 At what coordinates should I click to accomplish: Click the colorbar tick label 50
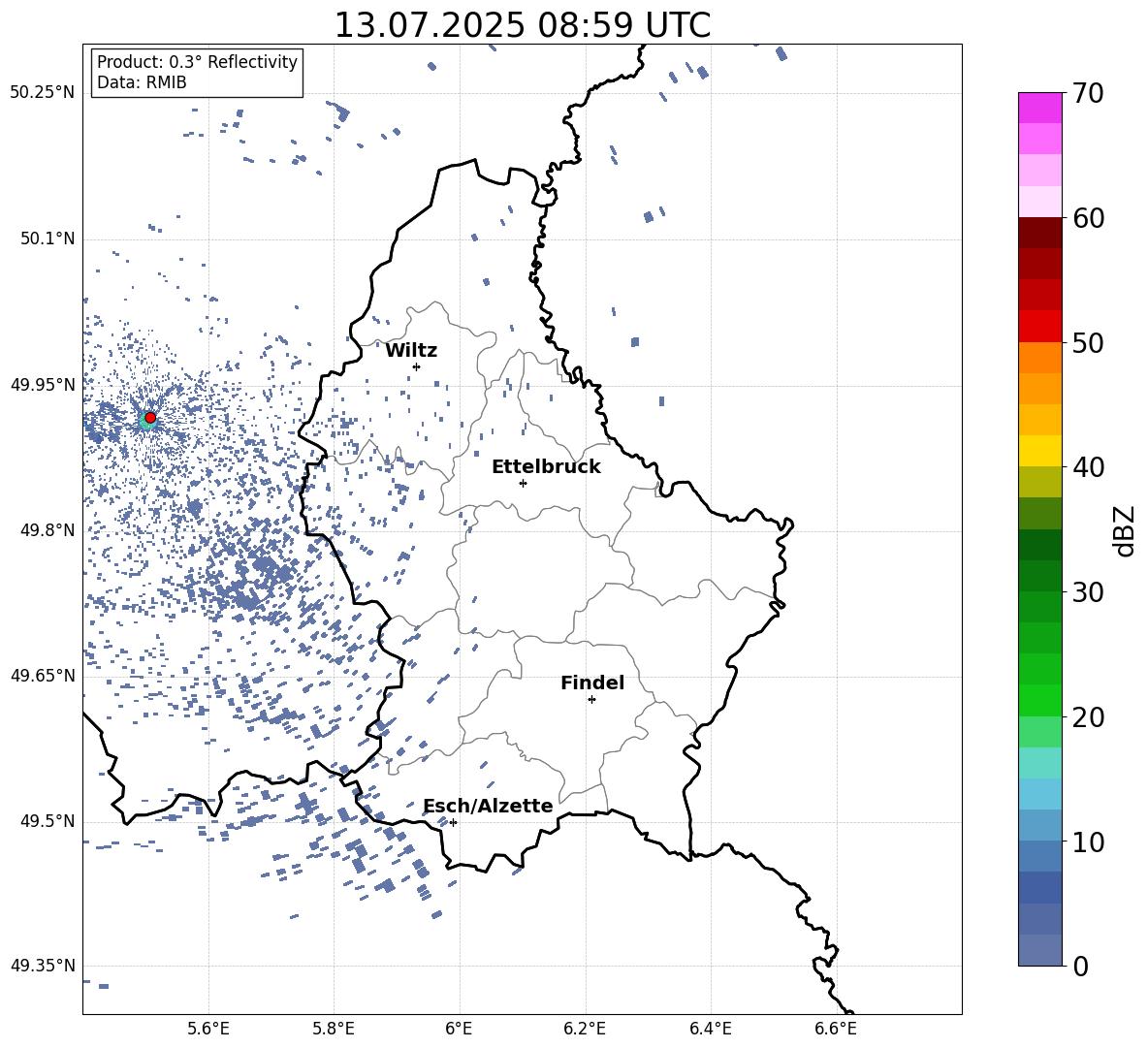(1088, 342)
